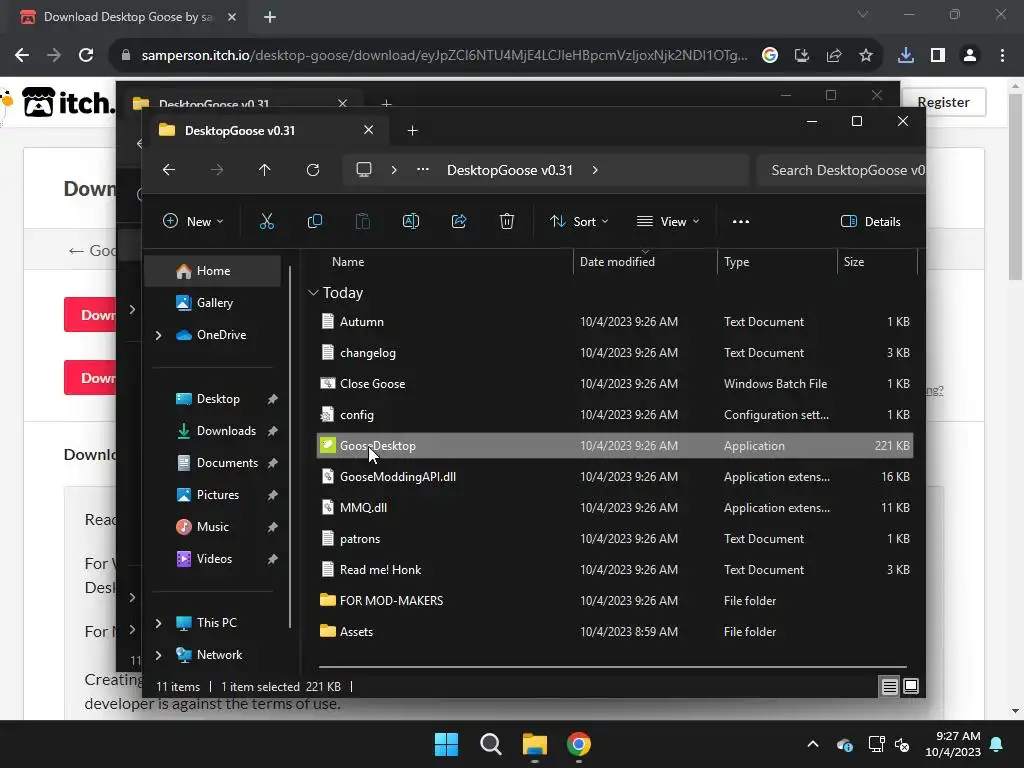The image size is (1024, 768).
Task: Click the Paste clipboard icon
Action: click(x=362, y=221)
